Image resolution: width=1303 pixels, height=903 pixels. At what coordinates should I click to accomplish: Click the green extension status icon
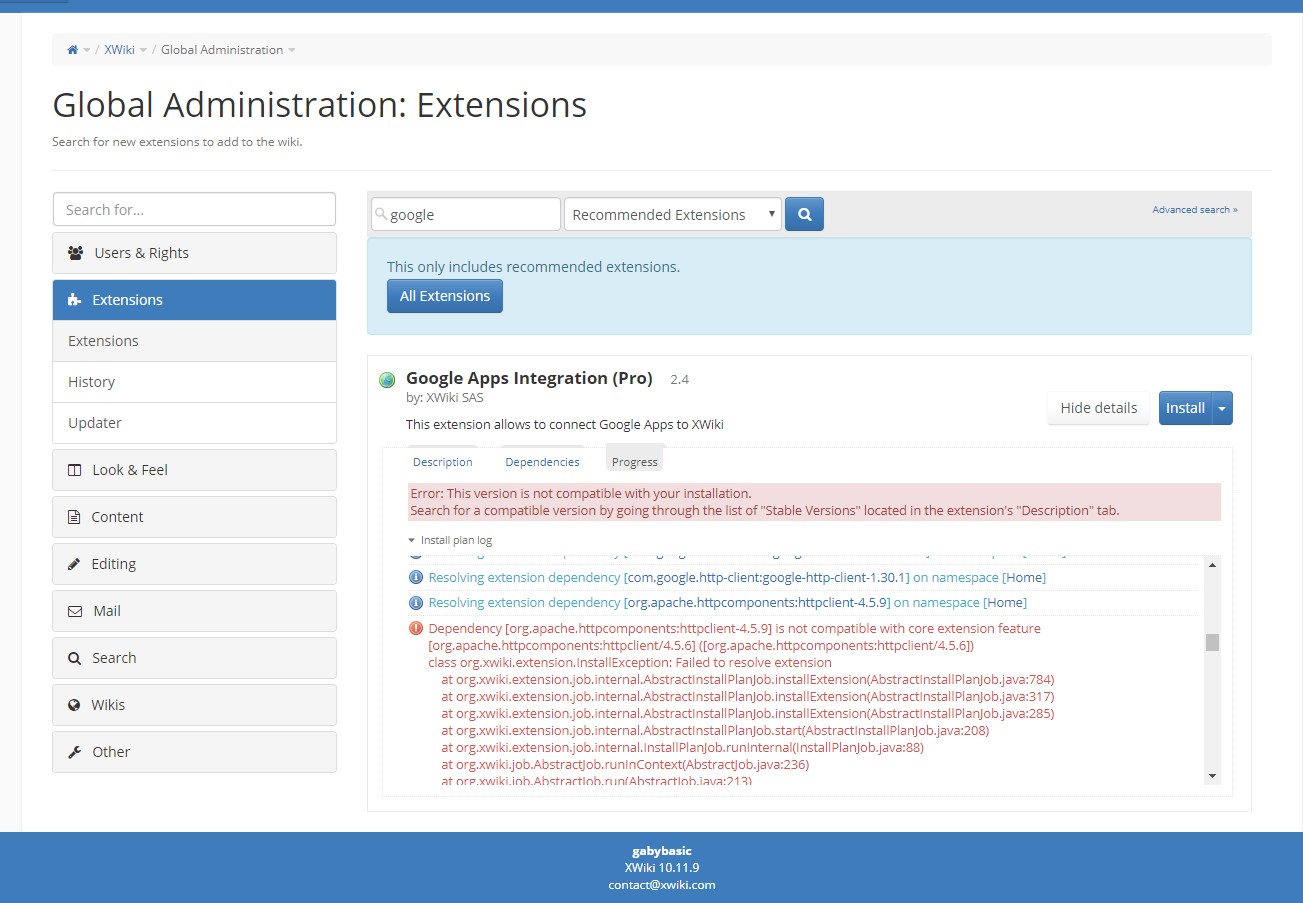(387, 380)
